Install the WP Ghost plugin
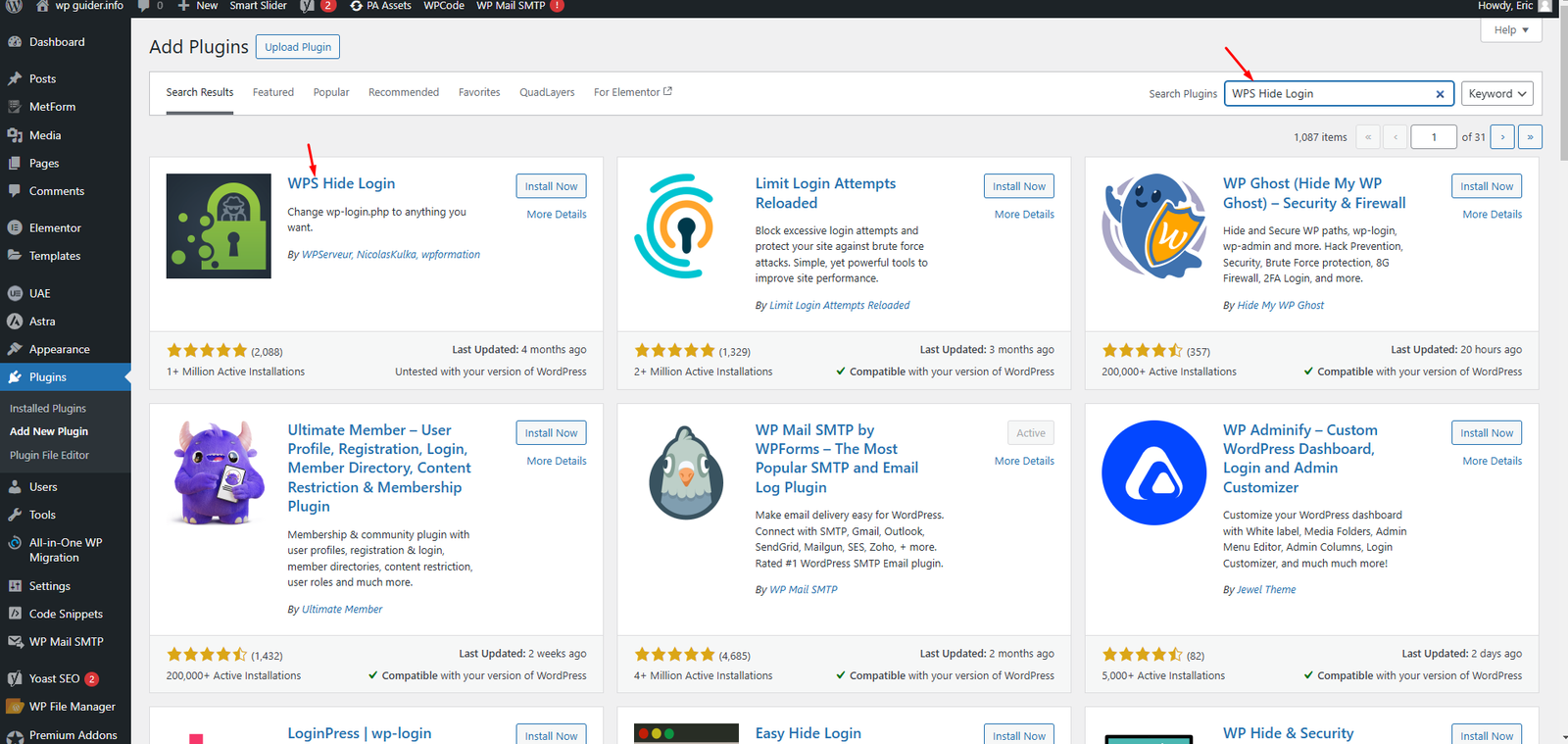Viewport: 1568px width, 744px height. click(1487, 186)
